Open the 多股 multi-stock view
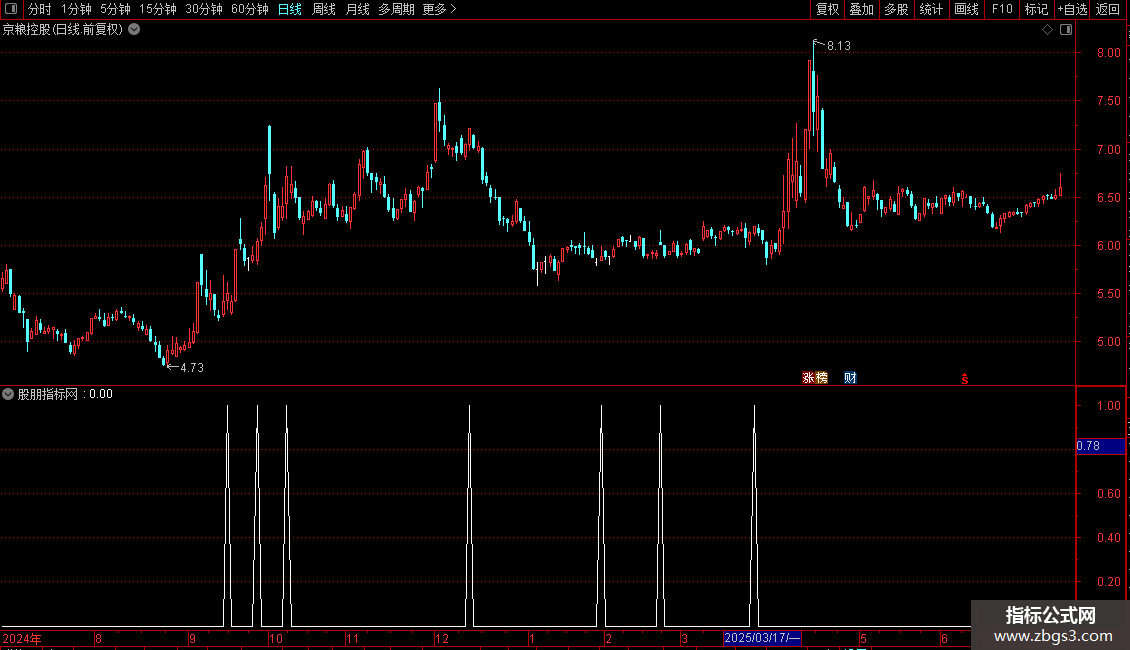Viewport: 1130px width, 650px height. click(x=897, y=9)
